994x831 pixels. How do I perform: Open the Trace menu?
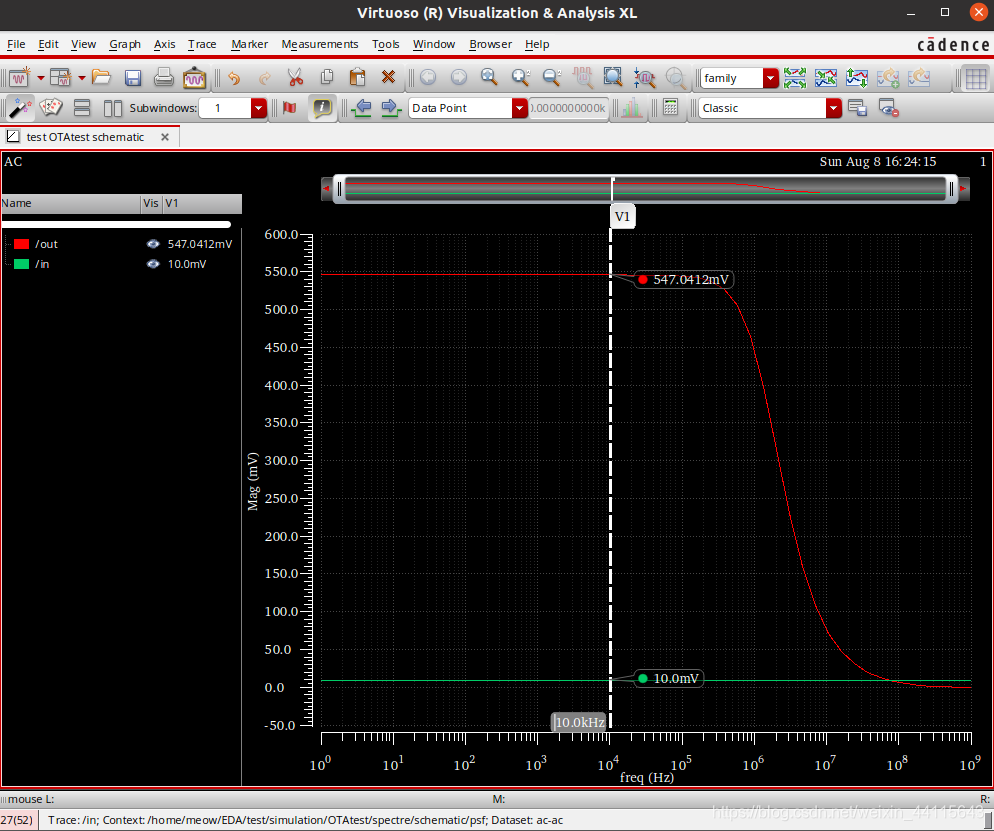click(x=202, y=44)
